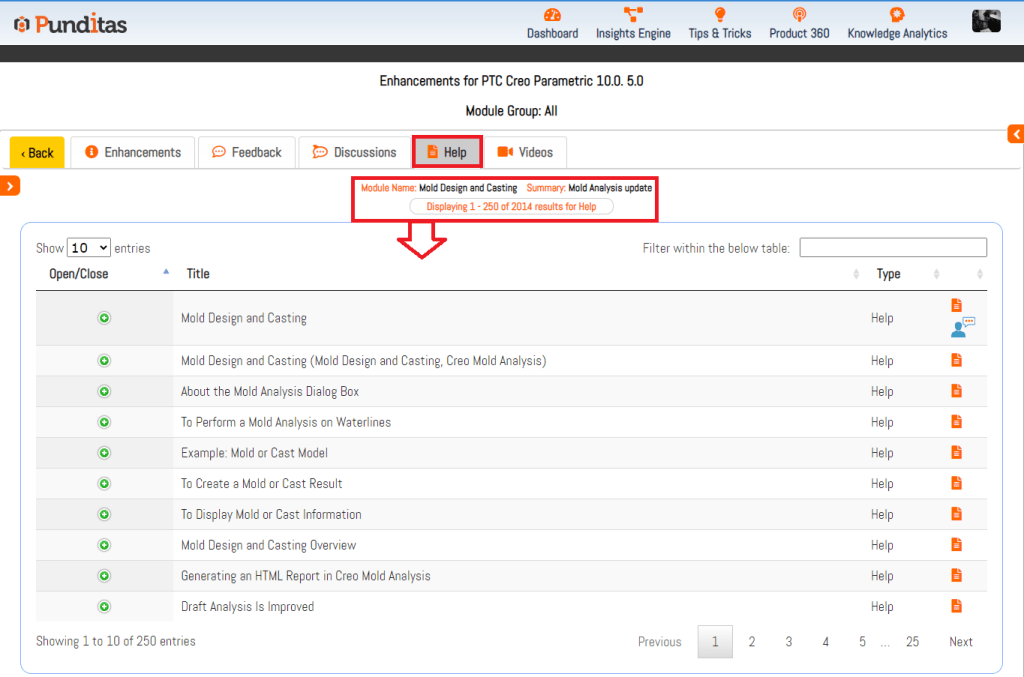Open the Show entries dropdown
1024x677 pixels.
89,248
